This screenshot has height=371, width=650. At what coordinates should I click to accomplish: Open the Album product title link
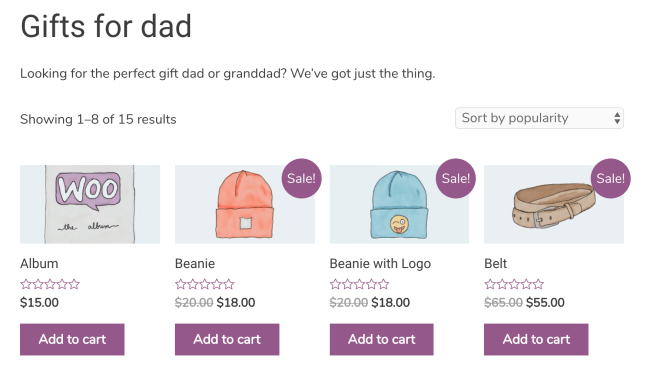(39, 264)
